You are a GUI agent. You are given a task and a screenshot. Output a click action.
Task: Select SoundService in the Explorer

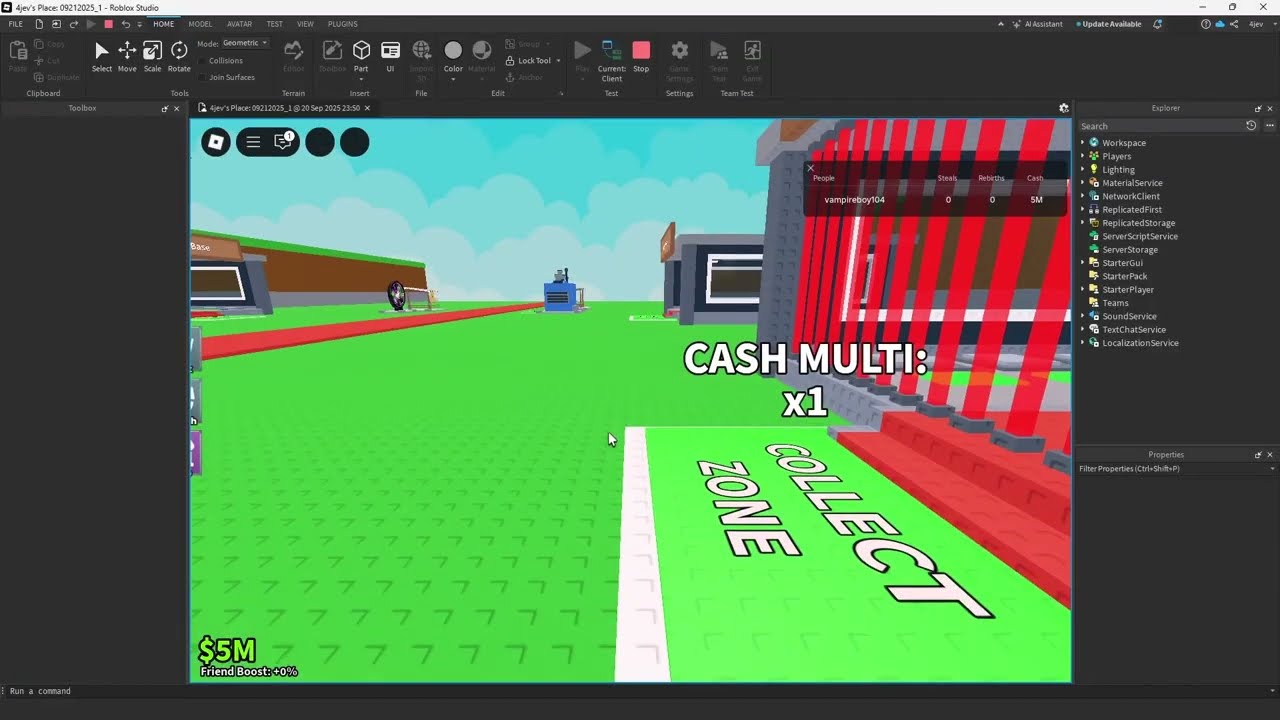(x=1129, y=316)
